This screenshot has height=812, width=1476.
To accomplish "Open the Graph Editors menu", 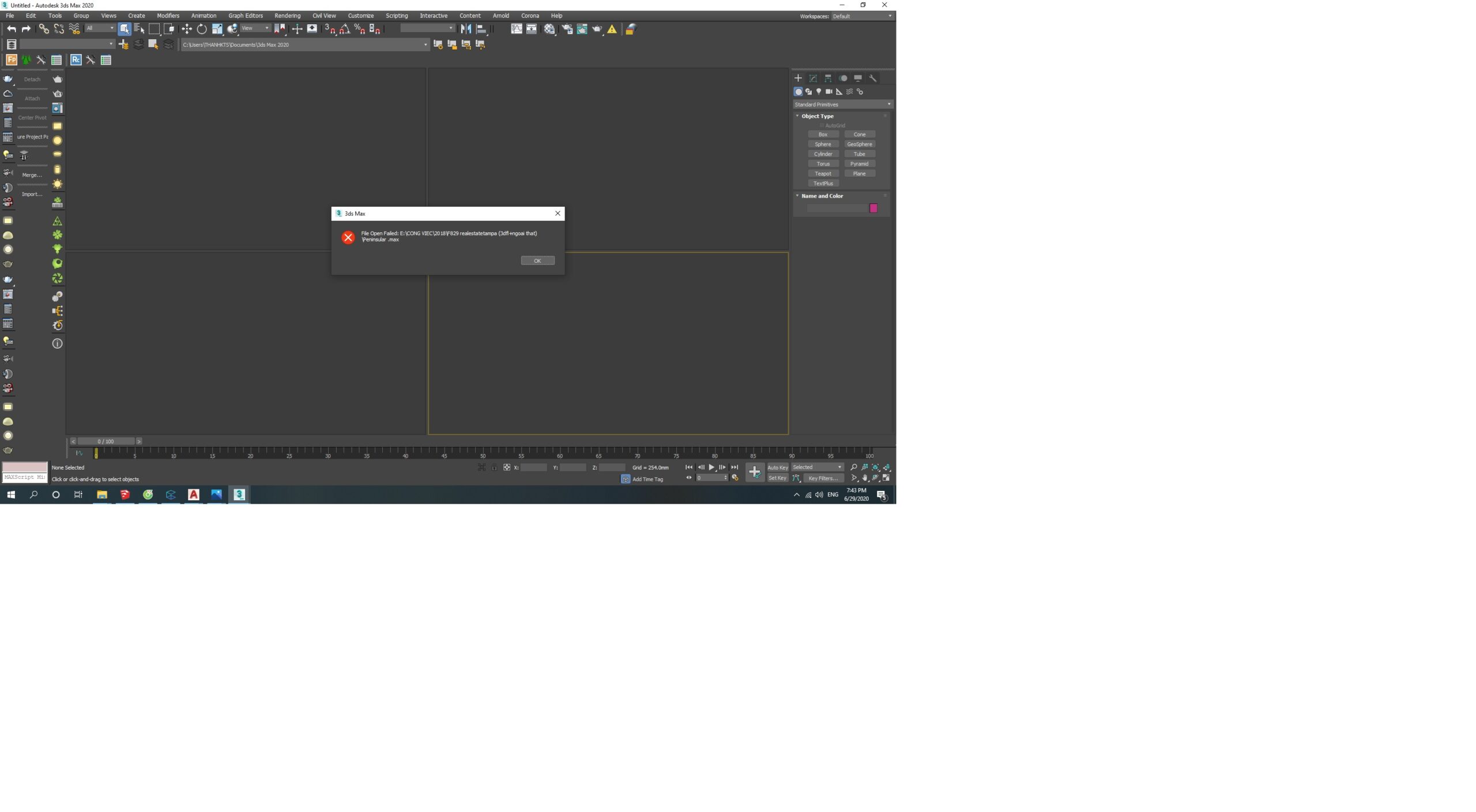I will pyautogui.click(x=245, y=16).
